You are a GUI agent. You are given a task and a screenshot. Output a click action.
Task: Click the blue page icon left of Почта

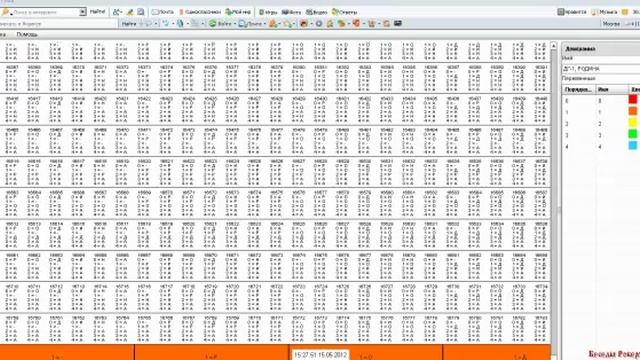[x=140, y=12]
